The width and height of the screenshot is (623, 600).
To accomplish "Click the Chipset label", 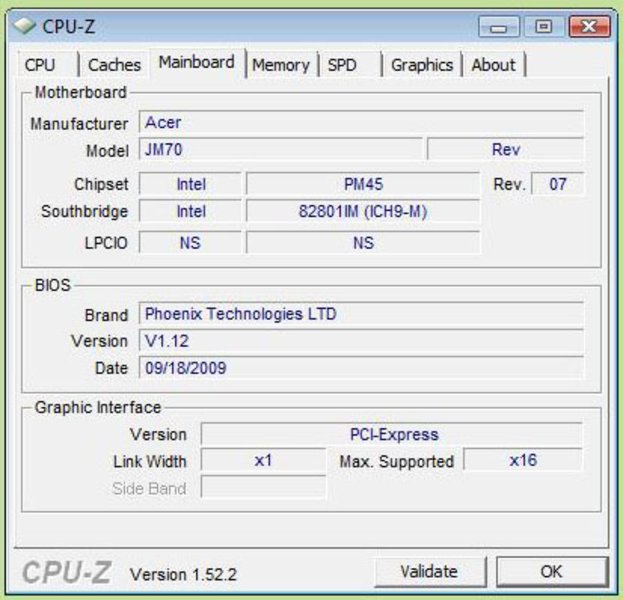I will tap(101, 184).
